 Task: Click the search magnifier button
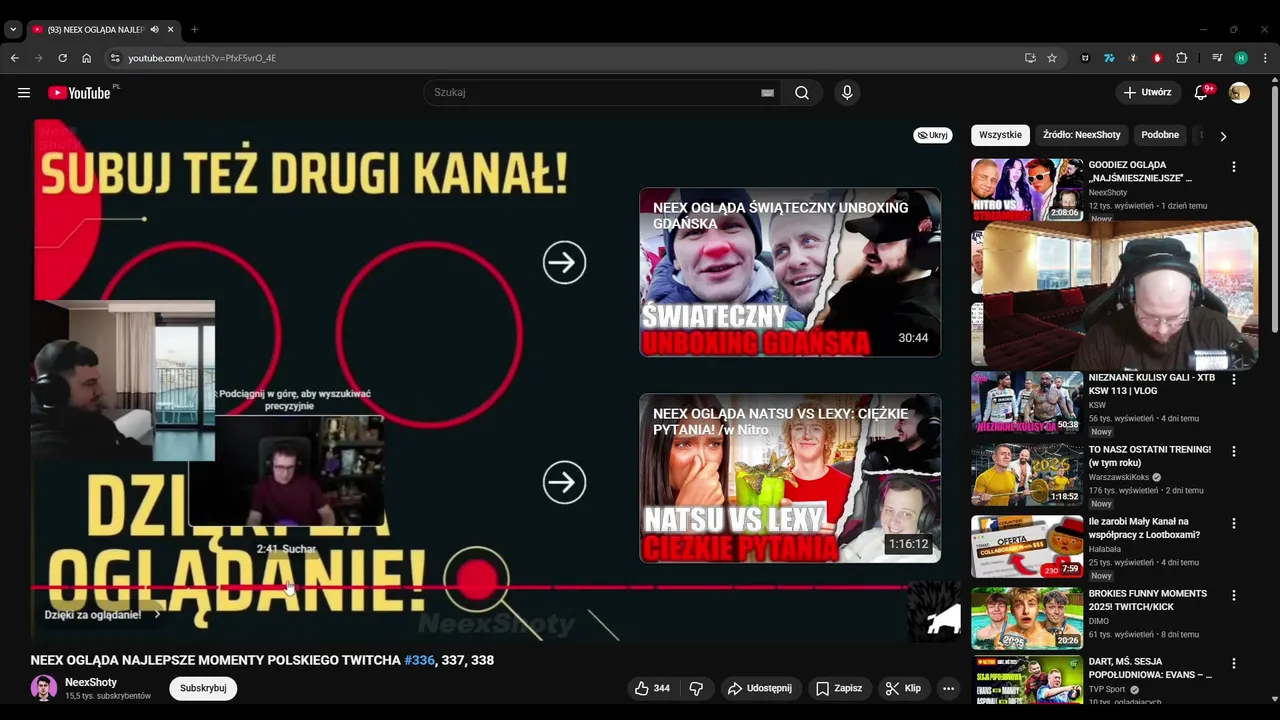point(802,93)
